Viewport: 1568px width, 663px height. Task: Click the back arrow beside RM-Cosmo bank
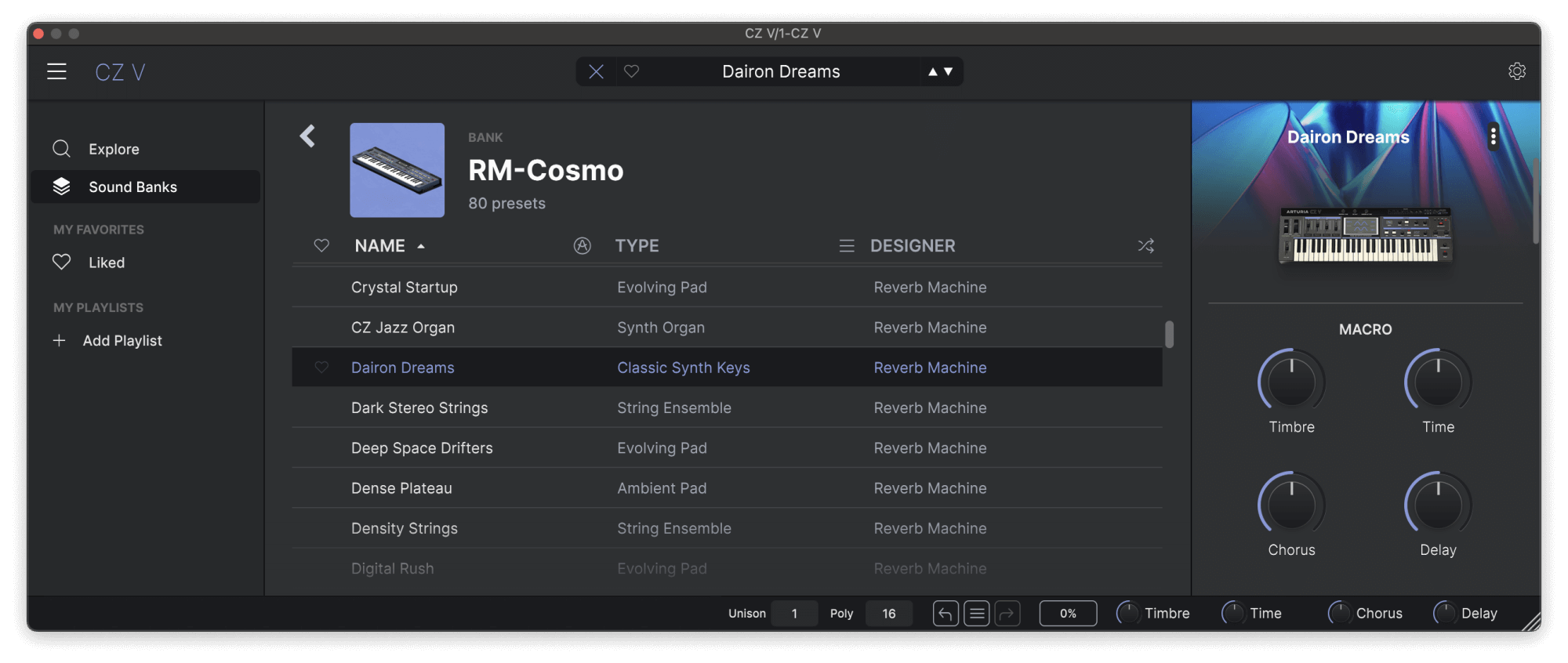[307, 136]
